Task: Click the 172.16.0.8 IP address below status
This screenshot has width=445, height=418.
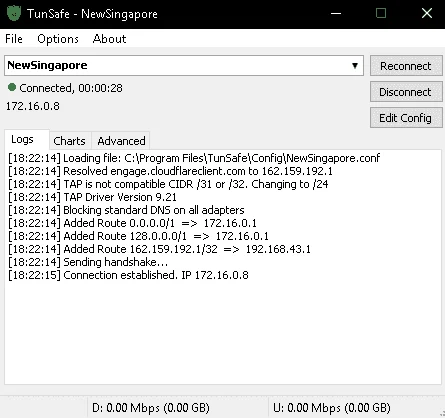Action: click(x=33, y=106)
